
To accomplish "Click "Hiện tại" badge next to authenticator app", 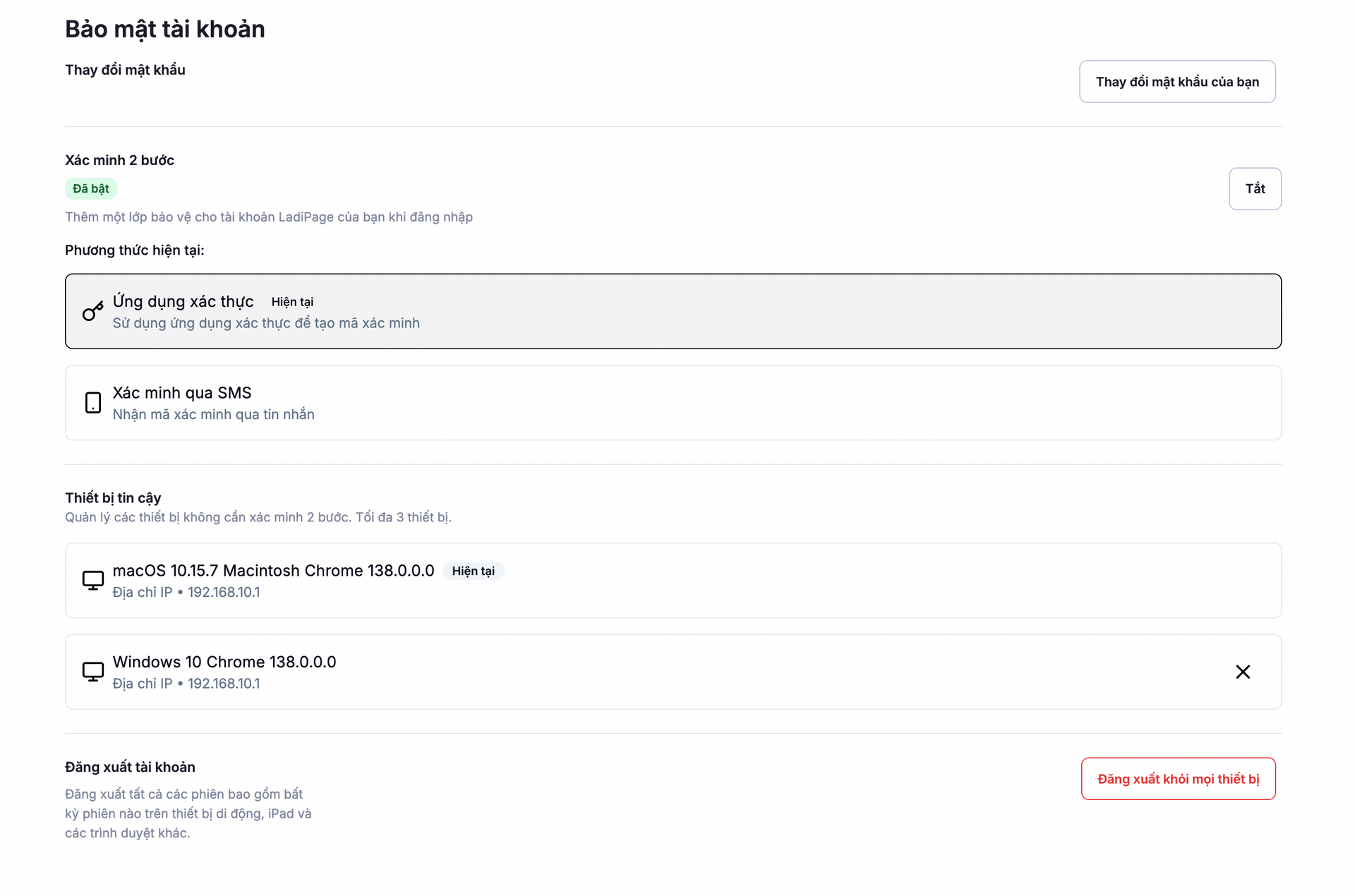I will [x=292, y=302].
